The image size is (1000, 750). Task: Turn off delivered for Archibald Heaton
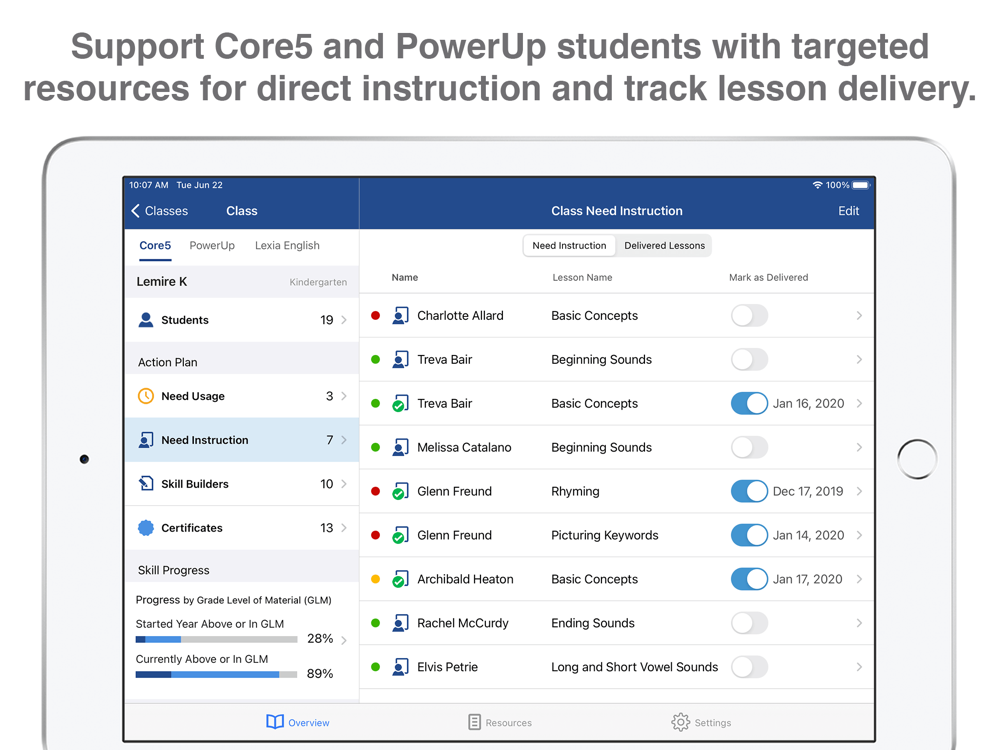click(749, 579)
